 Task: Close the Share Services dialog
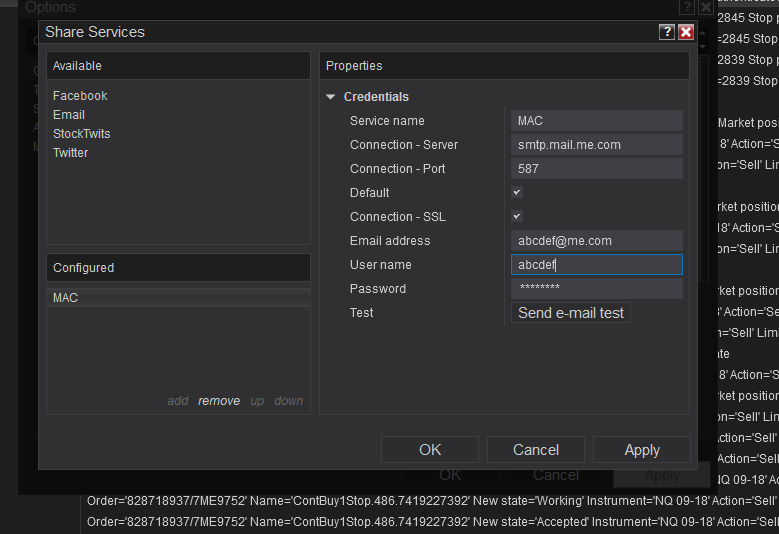[x=686, y=32]
